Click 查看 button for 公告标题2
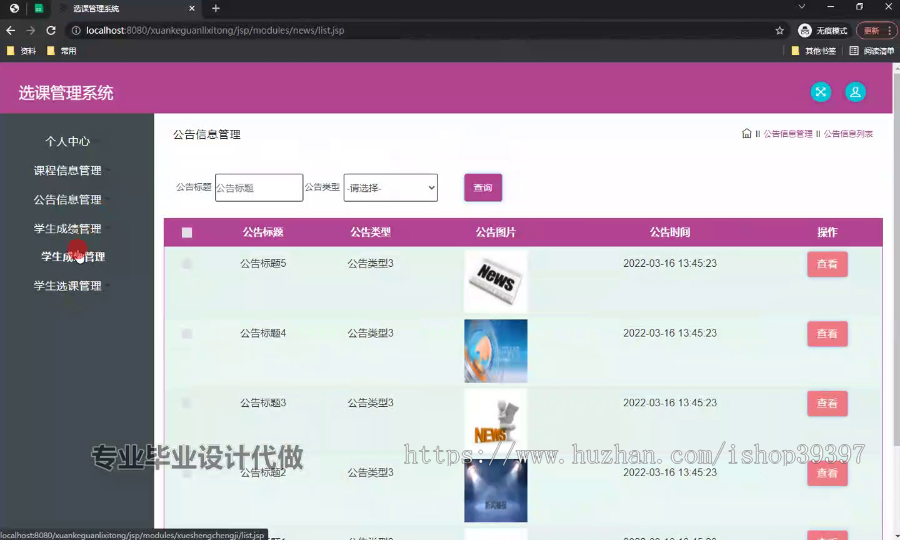Viewport: 900px width, 540px height. [827, 473]
